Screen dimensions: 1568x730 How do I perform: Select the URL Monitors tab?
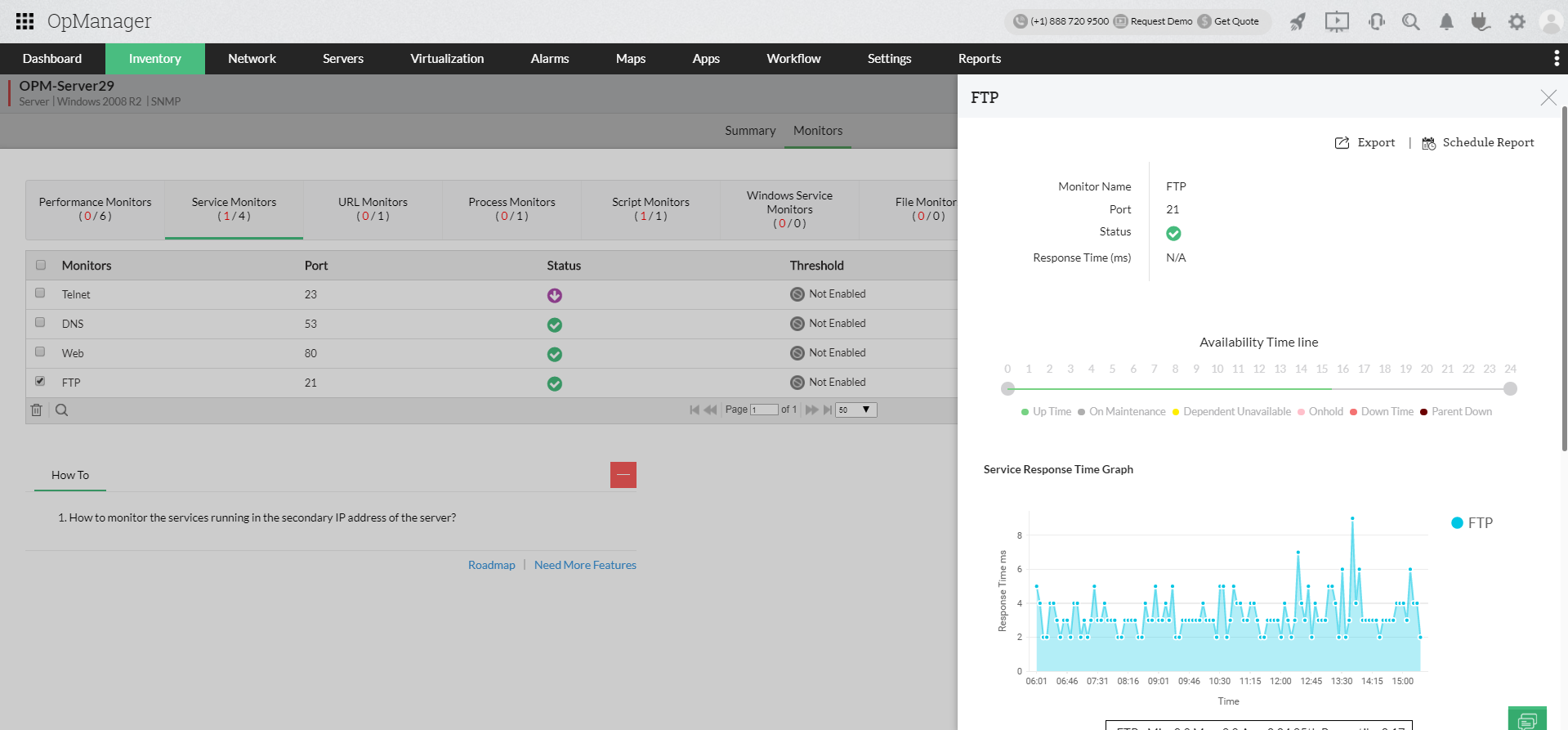(x=373, y=209)
